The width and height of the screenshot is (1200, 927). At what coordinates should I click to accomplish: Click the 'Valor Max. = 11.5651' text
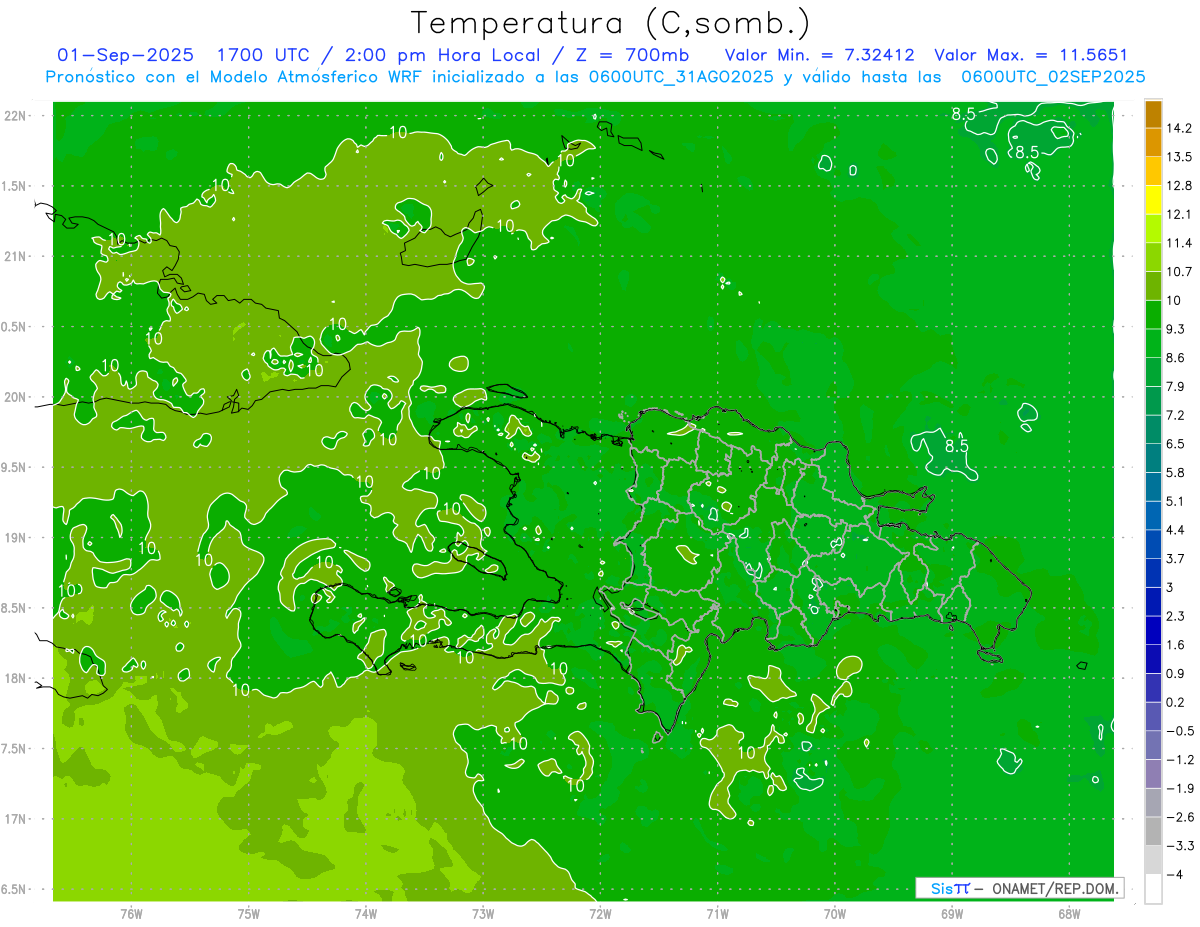coord(1031,55)
